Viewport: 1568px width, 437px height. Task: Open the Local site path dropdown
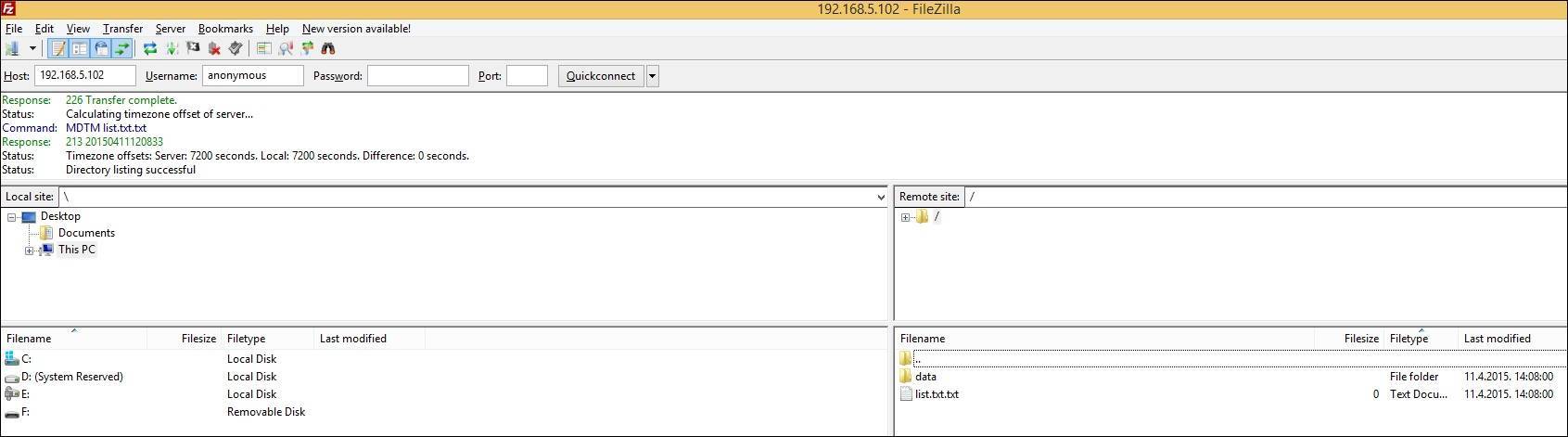pos(880,197)
